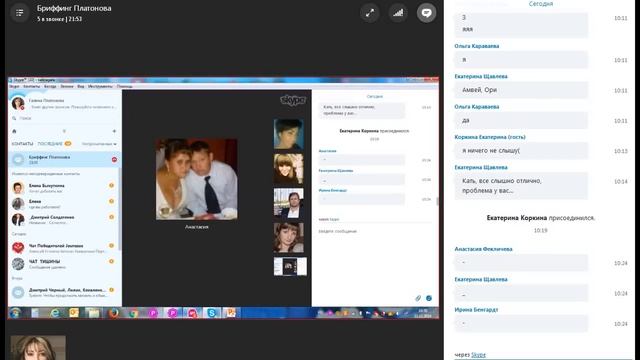Open PowerPoint icon in shared taskbar

pyautogui.click(x=231, y=313)
